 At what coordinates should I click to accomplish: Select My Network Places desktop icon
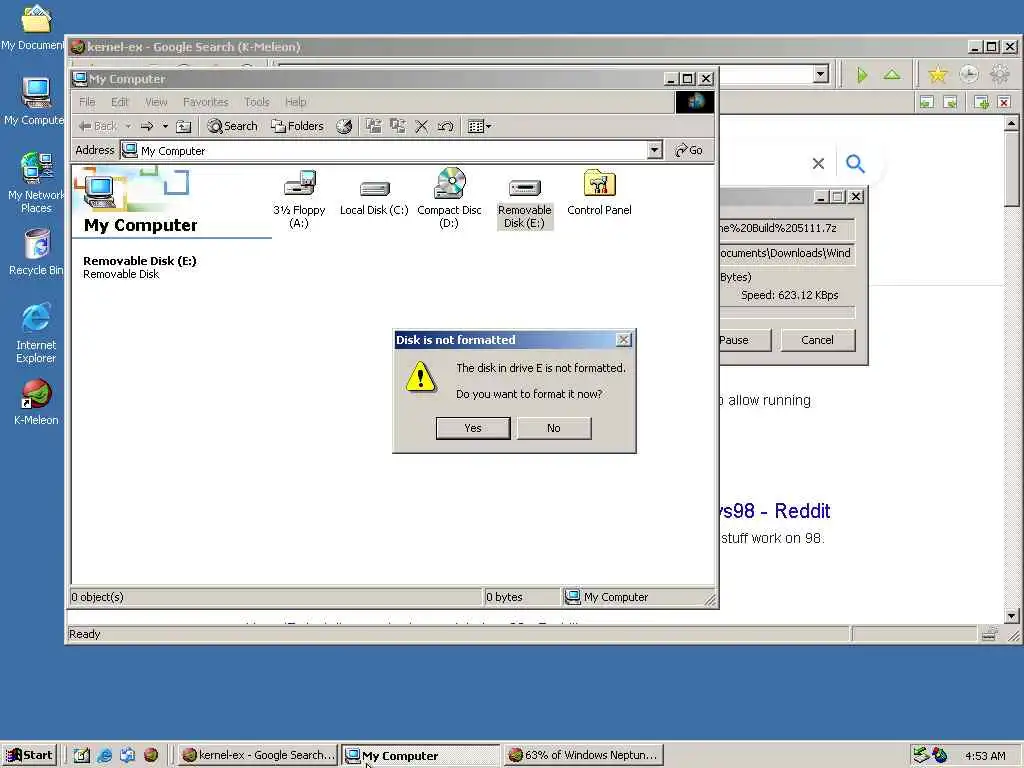tap(36, 182)
